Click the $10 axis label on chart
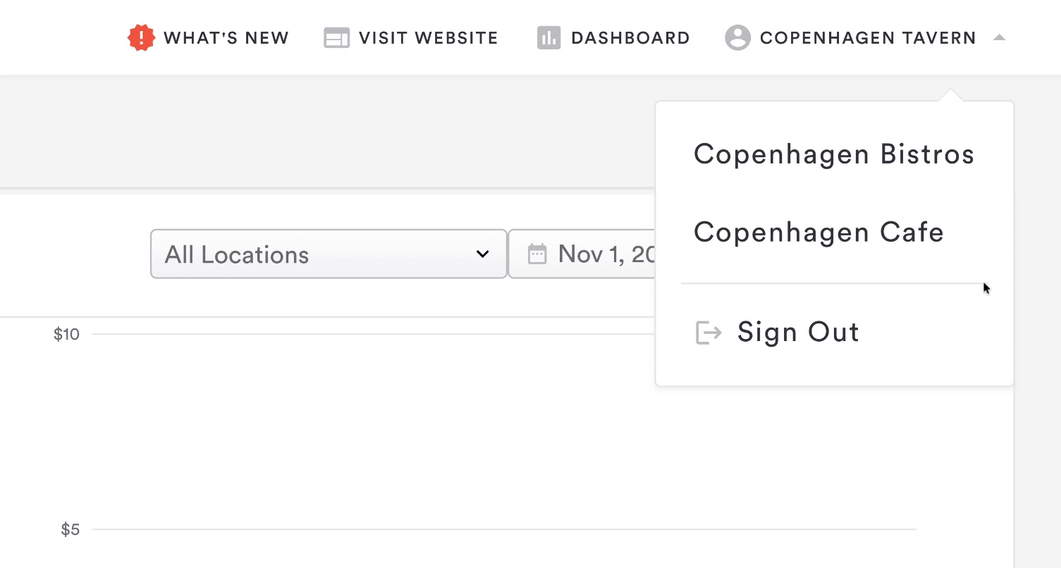 point(67,334)
